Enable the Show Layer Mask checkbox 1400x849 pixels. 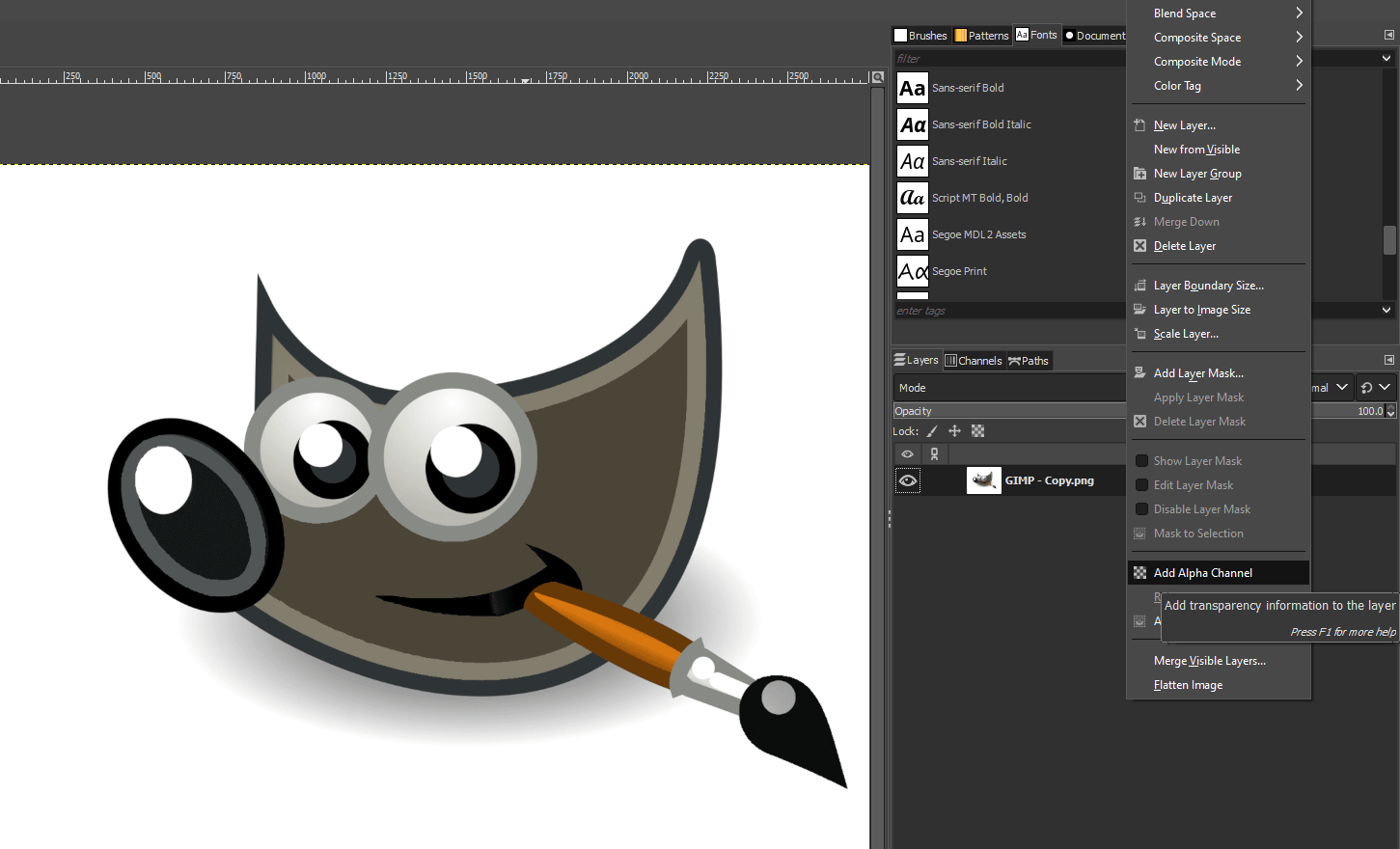(x=1142, y=460)
